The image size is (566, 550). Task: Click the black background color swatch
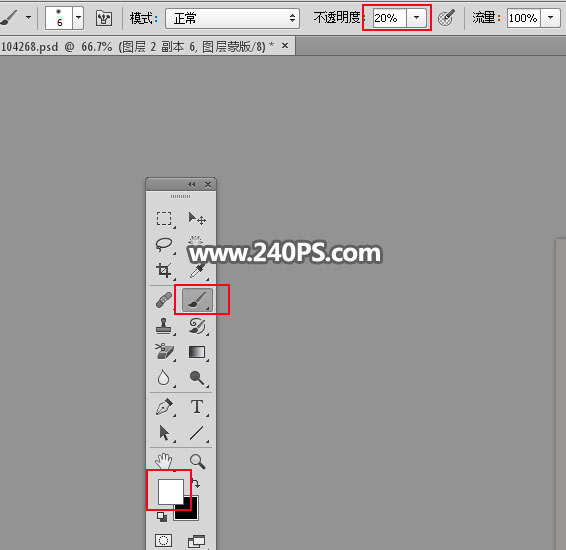point(191,512)
